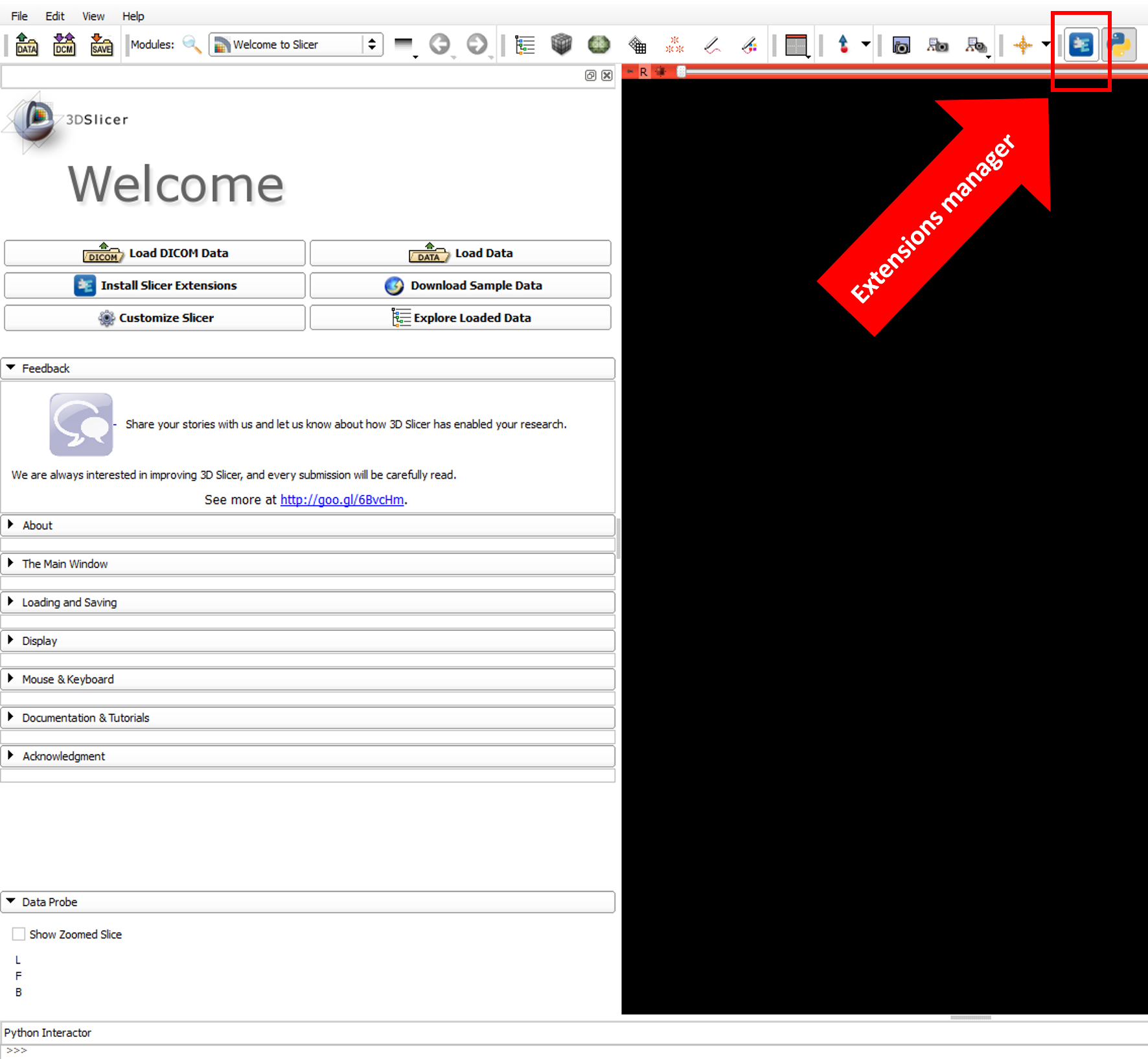Click the Install Slicer Extensions button
This screenshot has width=1148, height=1059.
pos(155,286)
